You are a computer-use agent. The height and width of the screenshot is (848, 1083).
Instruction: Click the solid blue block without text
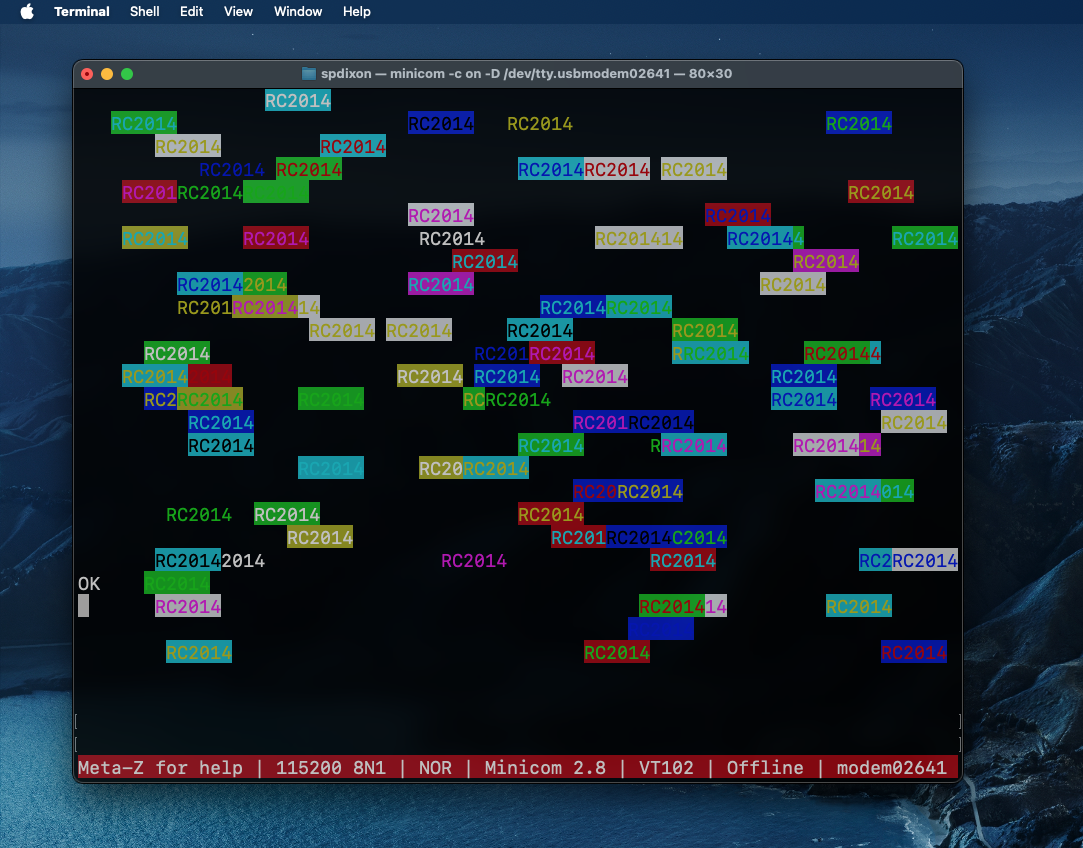(661, 629)
